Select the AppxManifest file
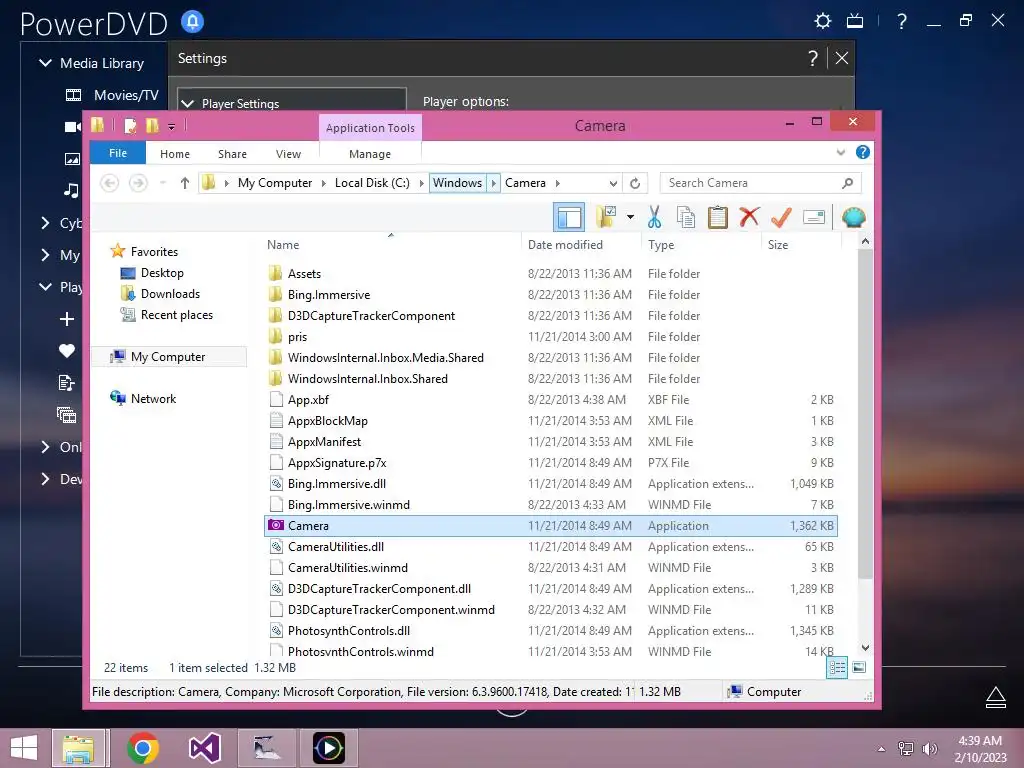The width and height of the screenshot is (1024, 768). [324, 441]
